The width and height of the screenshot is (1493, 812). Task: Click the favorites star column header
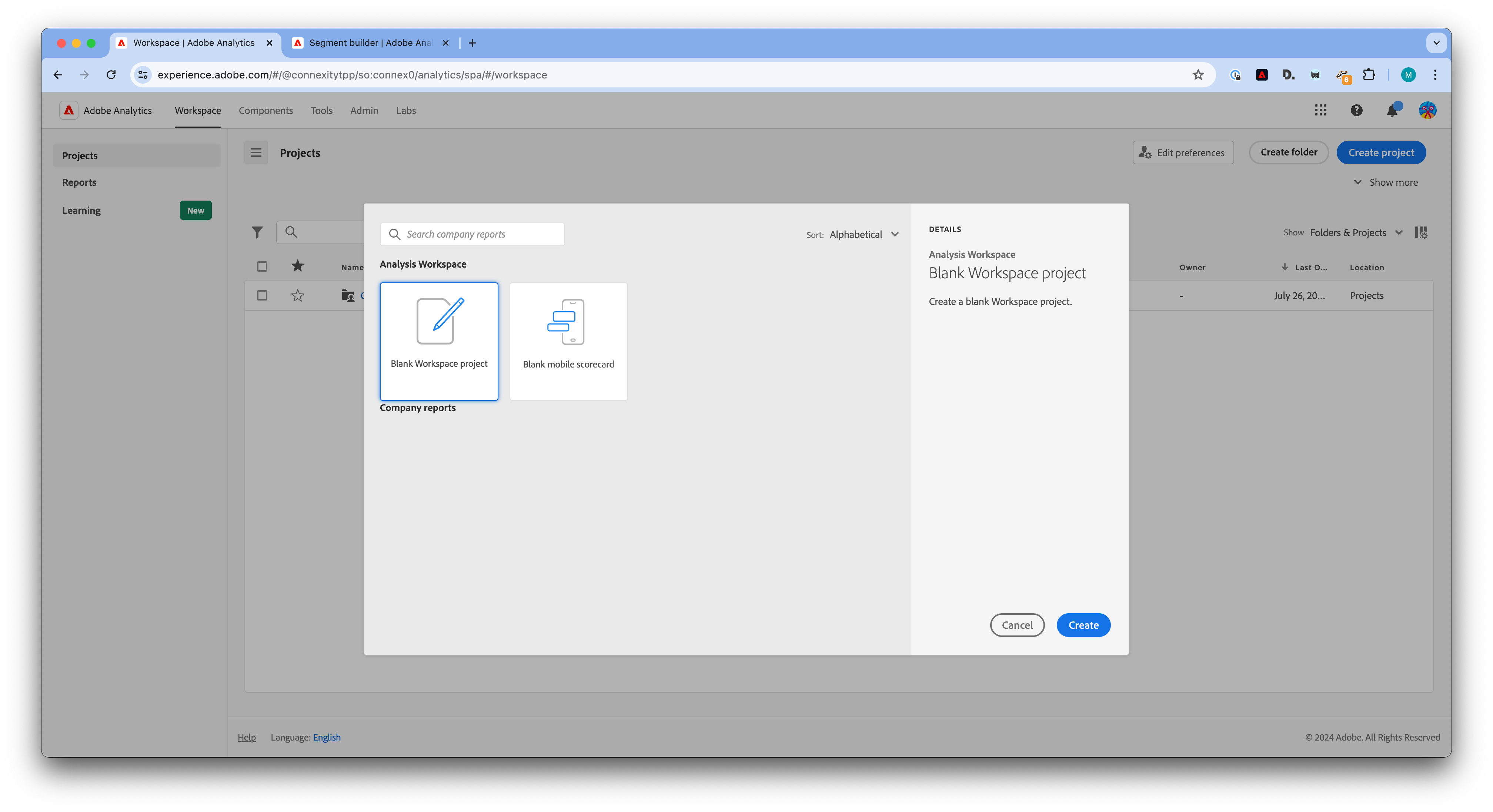tap(297, 266)
